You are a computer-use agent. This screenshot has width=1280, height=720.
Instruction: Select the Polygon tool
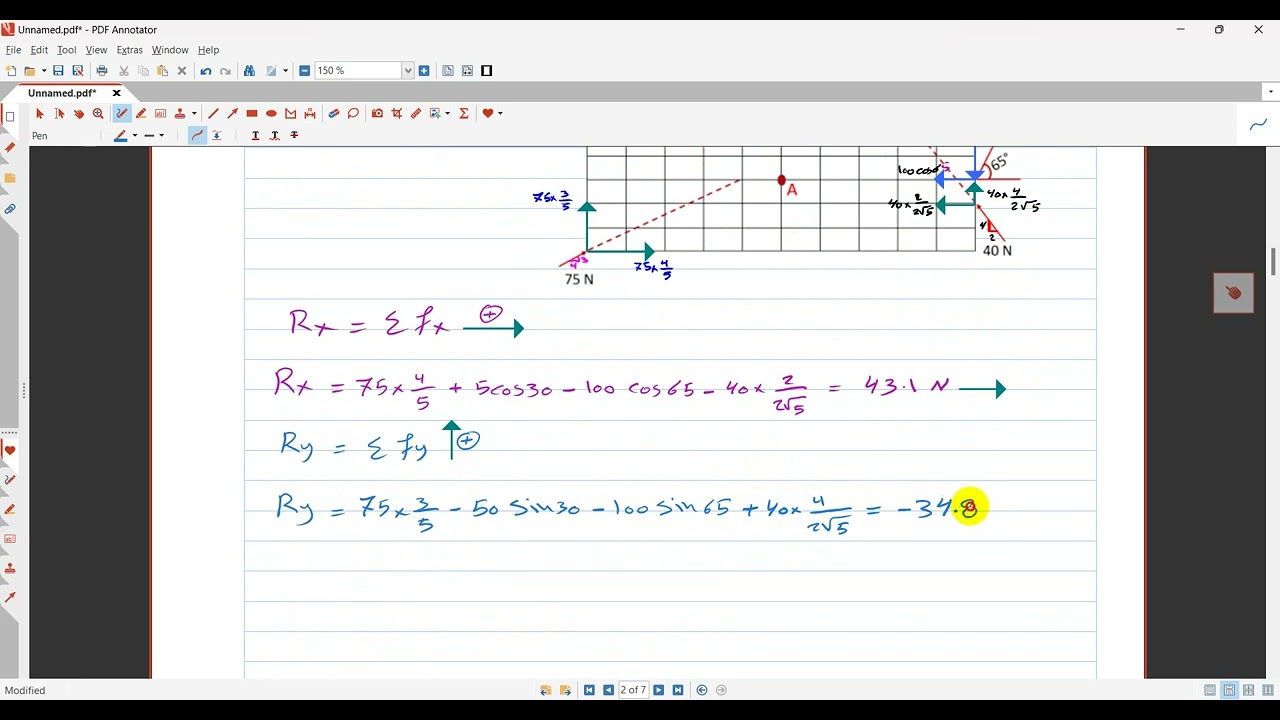pos(291,114)
